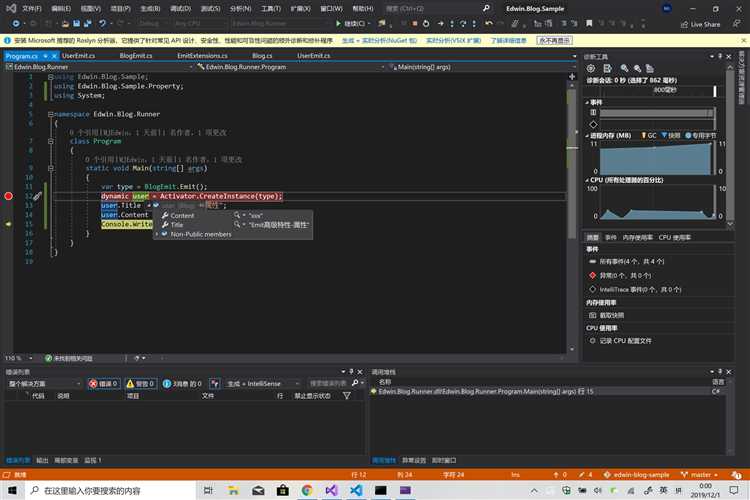Image resolution: width=750 pixels, height=500 pixels.
Task: Switch to the 内存使用率 diagnostics tab
Action: 637,237
